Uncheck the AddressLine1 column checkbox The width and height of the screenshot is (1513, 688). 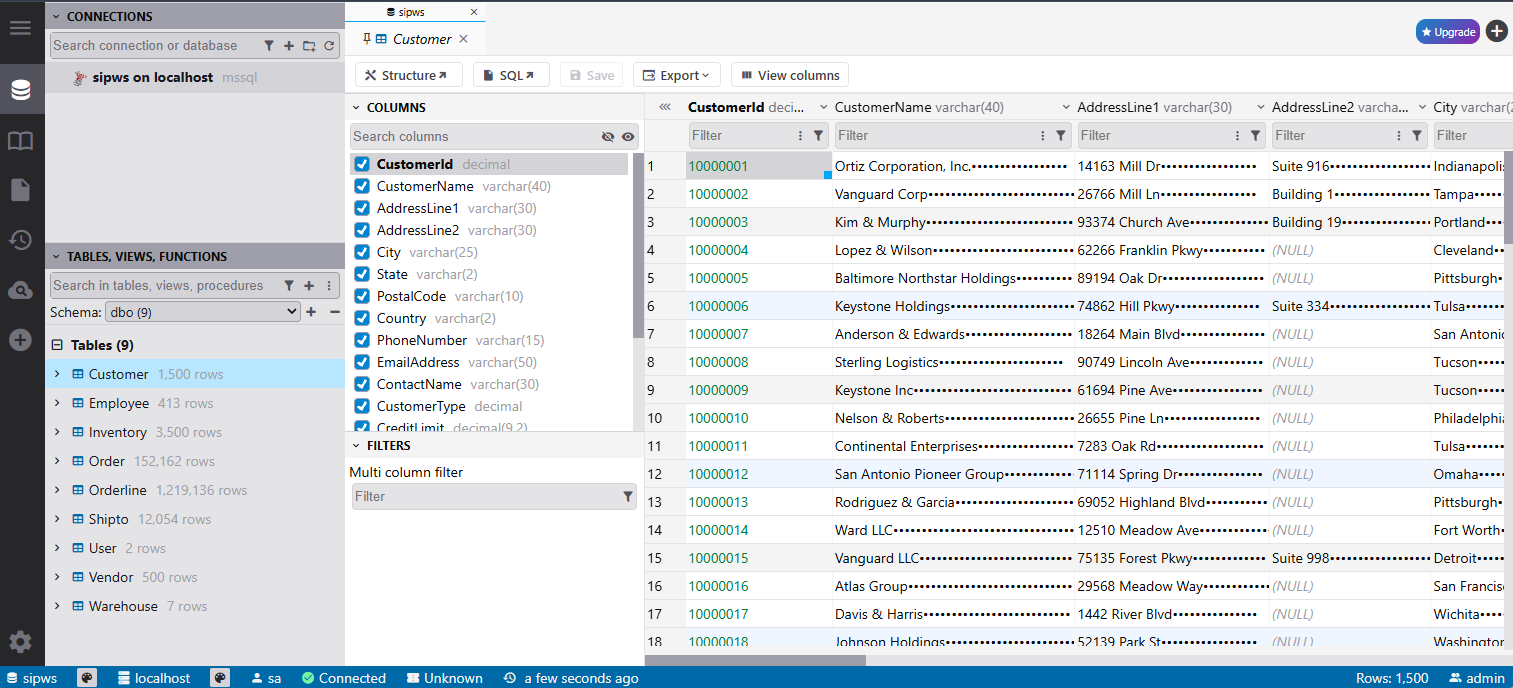(x=362, y=208)
